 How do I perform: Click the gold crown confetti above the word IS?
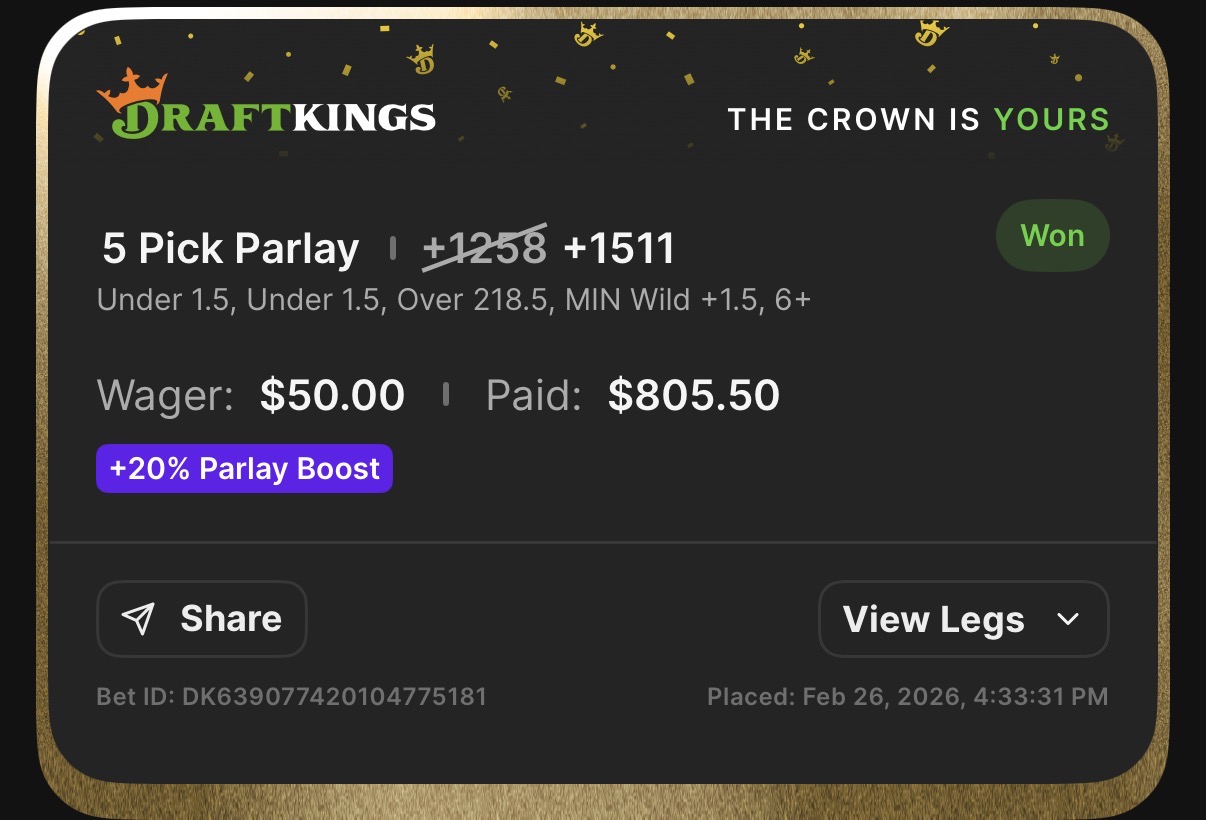[x=930, y=32]
